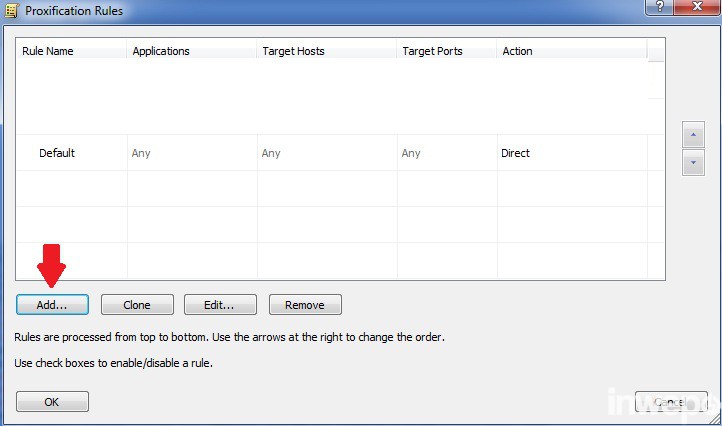Viewport: 722px width, 426px height.
Task: Click the Proxification Rules window icon
Action: (x=10, y=9)
